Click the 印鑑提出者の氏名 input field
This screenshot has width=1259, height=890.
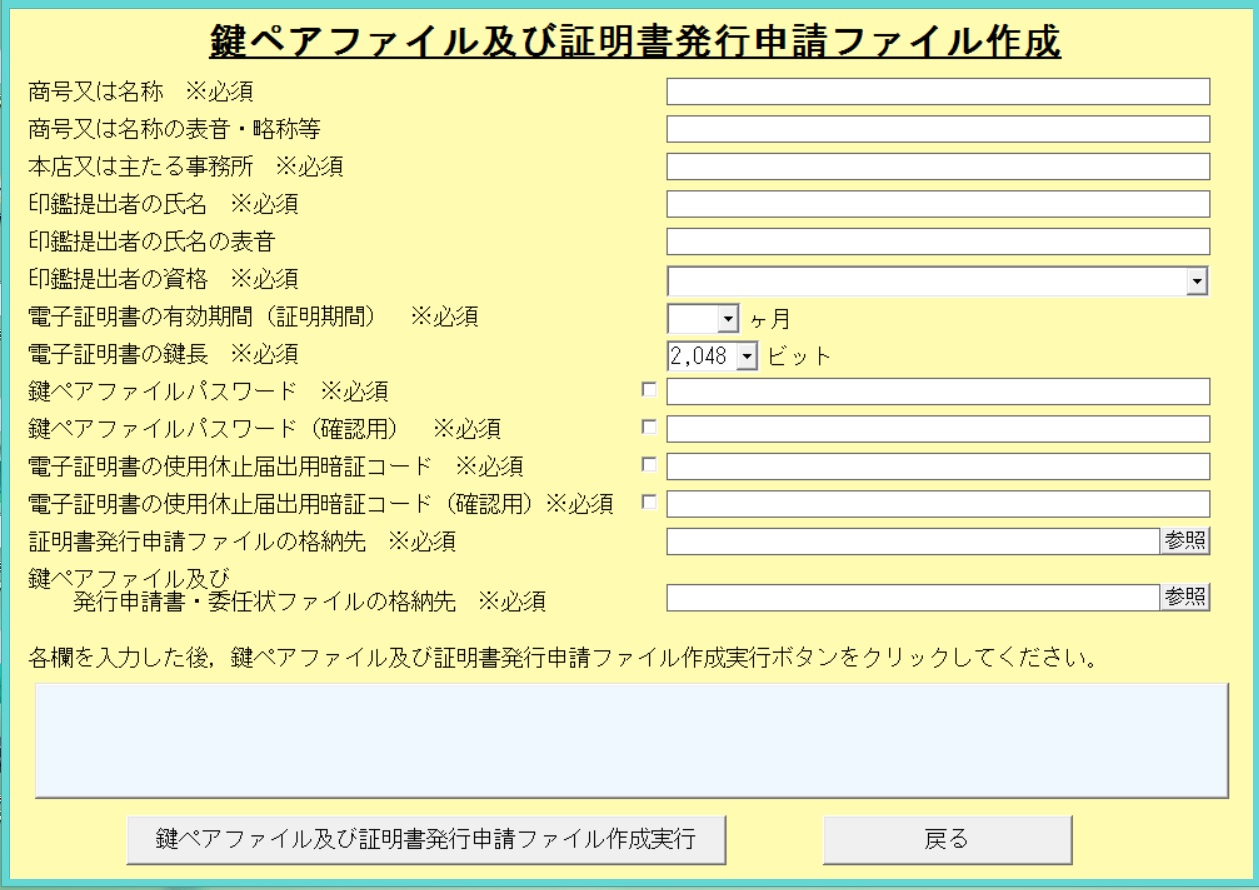(x=938, y=204)
